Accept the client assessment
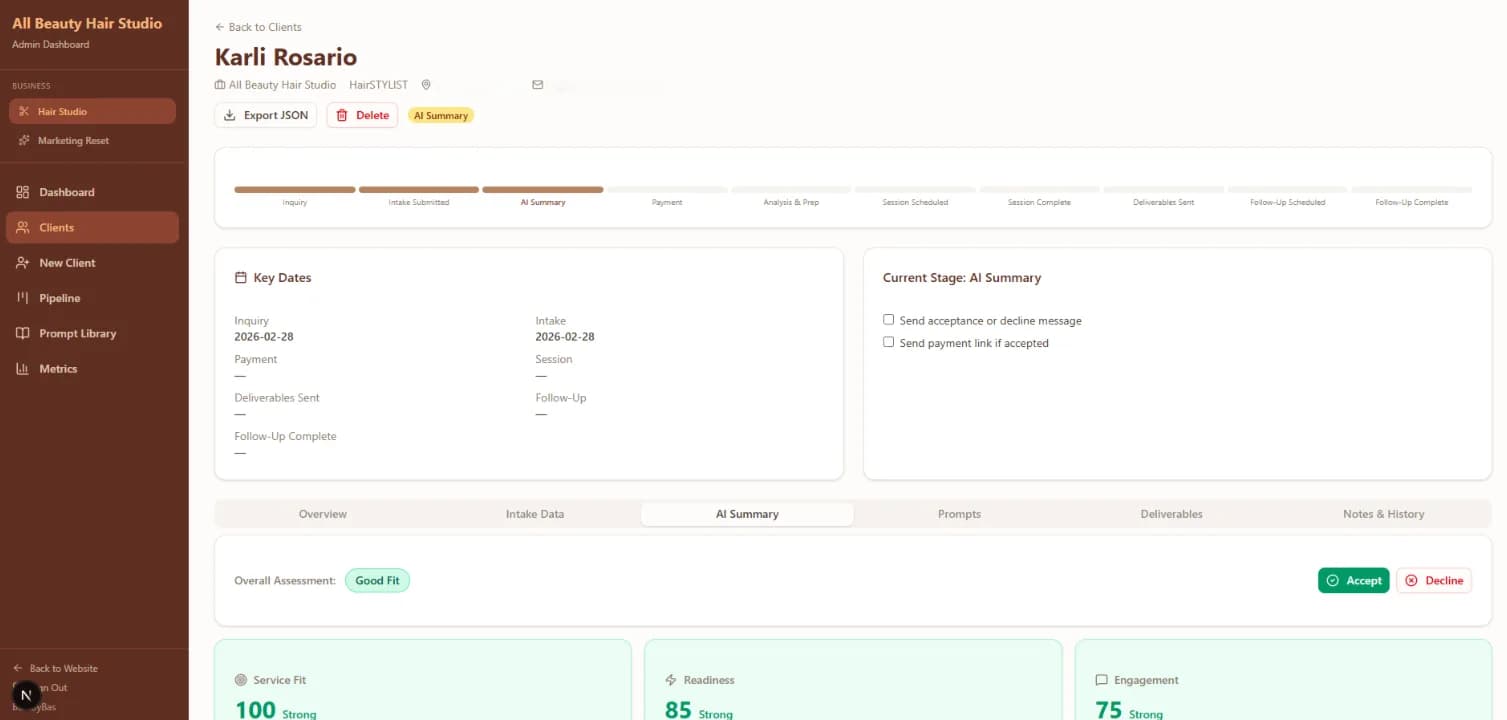The height and width of the screenshot is (720, 1507). click(x=1353, y=580)
